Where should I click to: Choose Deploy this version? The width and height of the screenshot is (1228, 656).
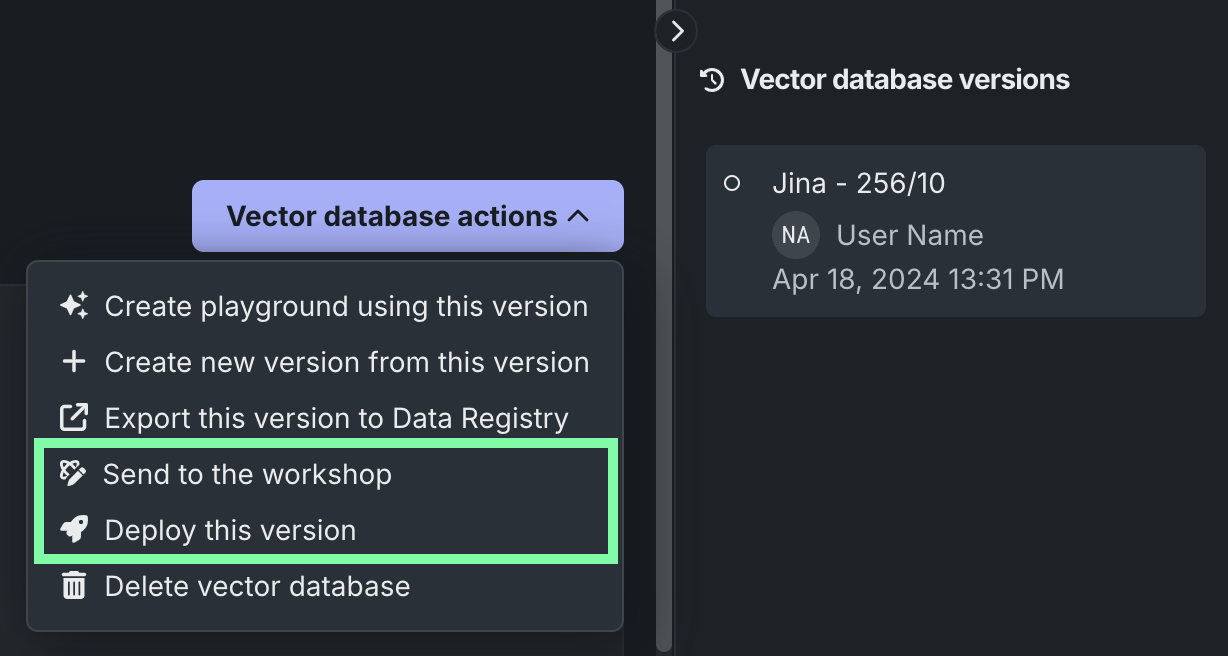230,530
